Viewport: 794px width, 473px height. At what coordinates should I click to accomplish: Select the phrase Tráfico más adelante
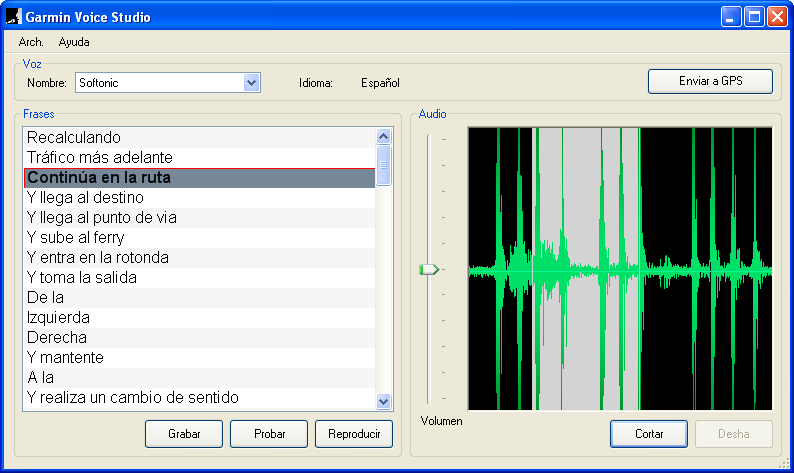199,157
